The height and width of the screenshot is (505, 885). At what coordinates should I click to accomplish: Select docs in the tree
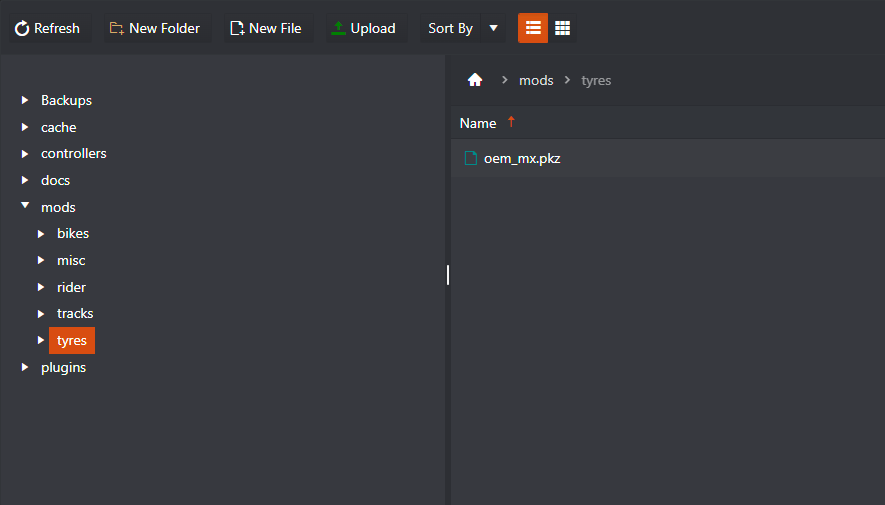55,181
